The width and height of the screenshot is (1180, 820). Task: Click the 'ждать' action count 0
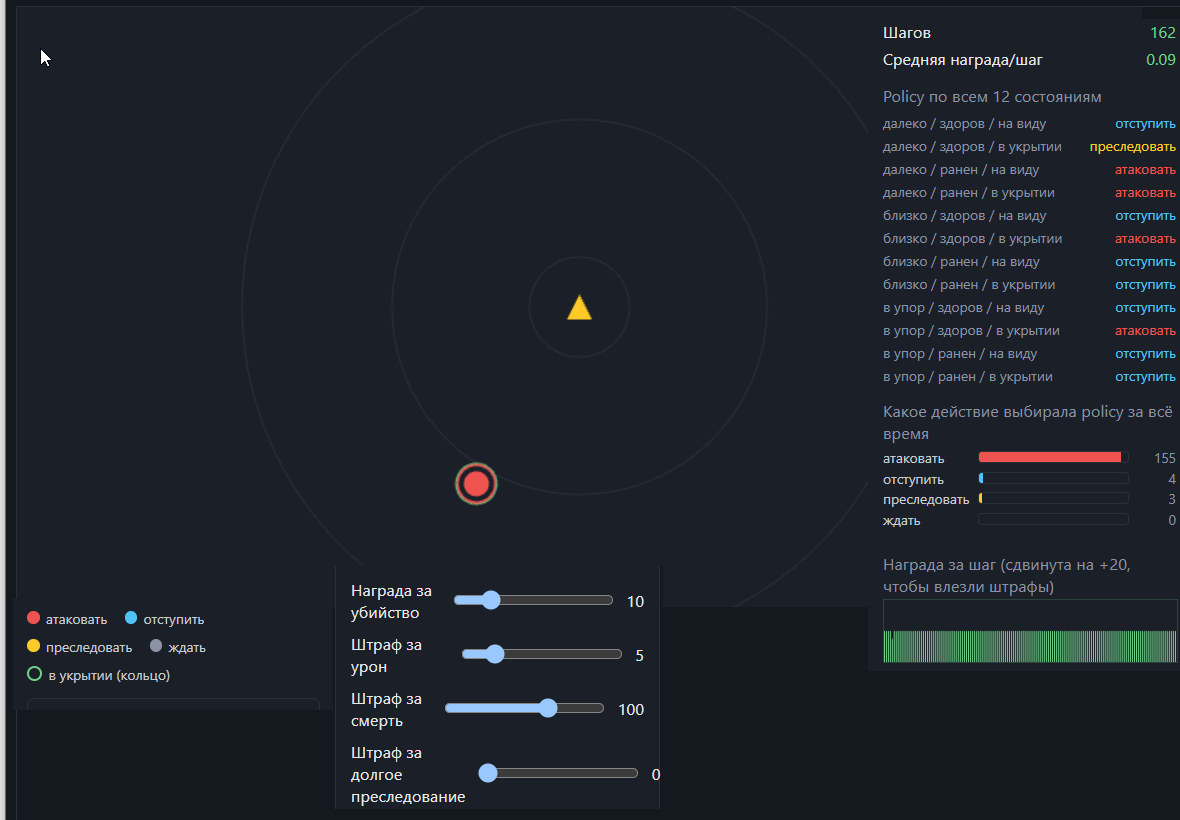(x=1171, y=521)
